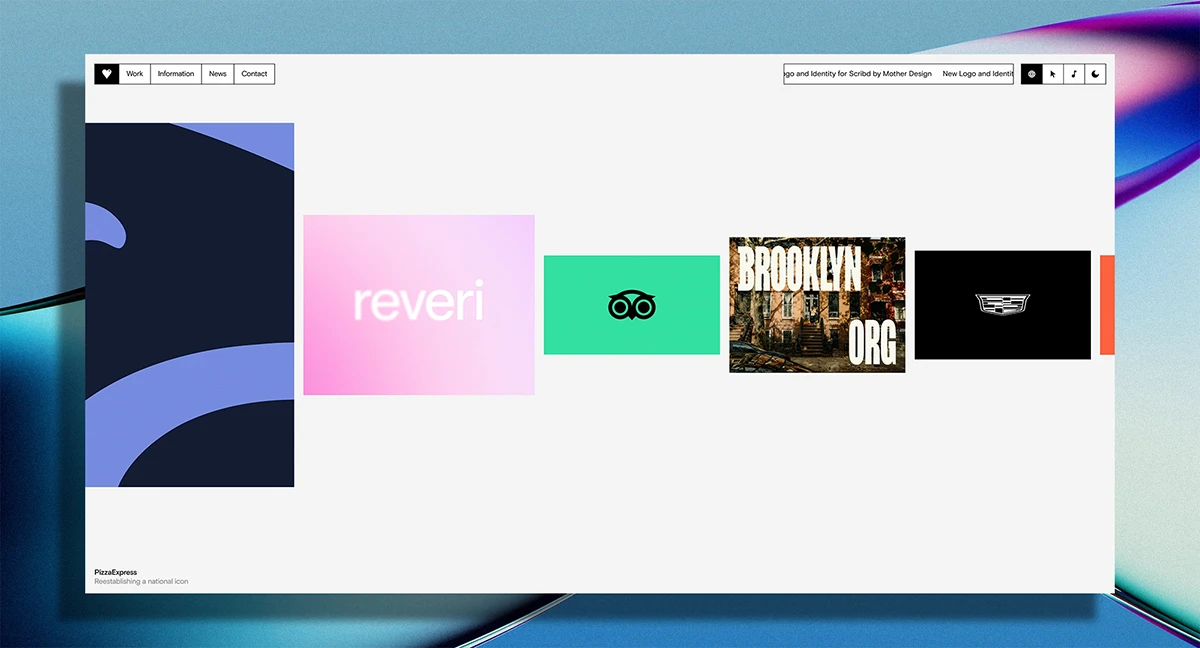Open the Brooklyn Org project thumbnail
1200x648 pixels.
(817, 305)
